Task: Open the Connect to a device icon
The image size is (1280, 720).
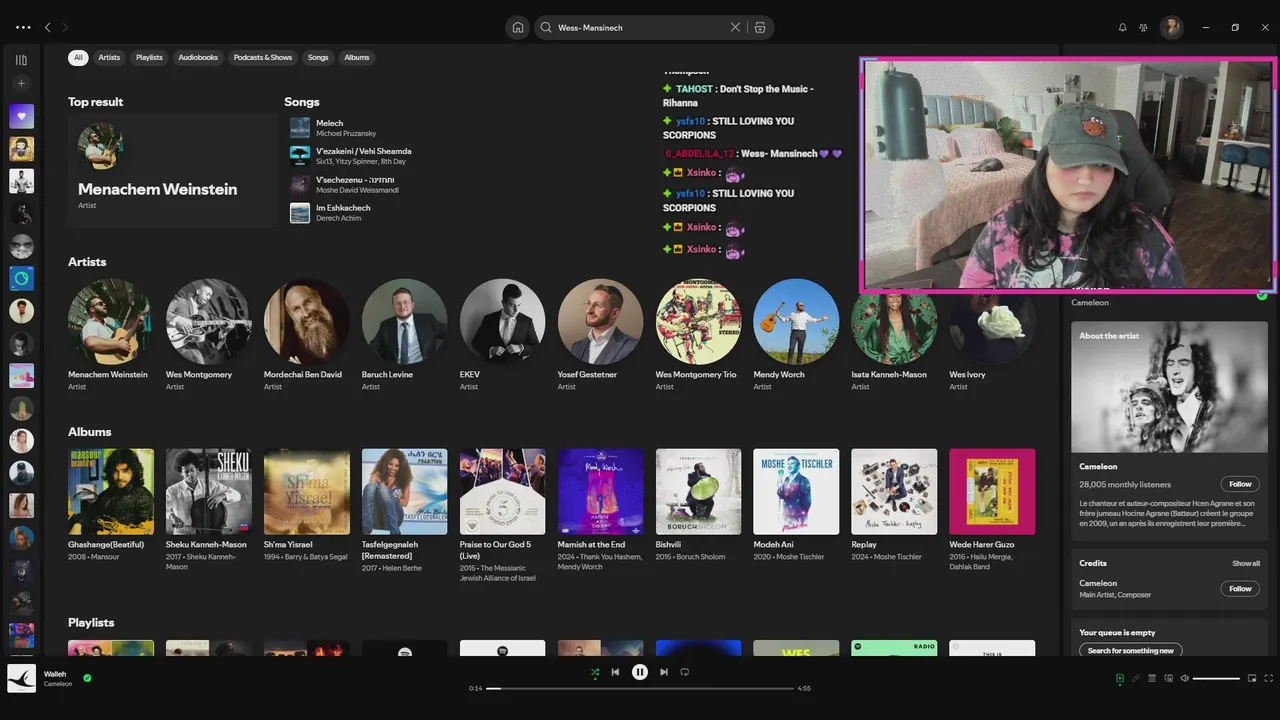Action: (1168, 678)
